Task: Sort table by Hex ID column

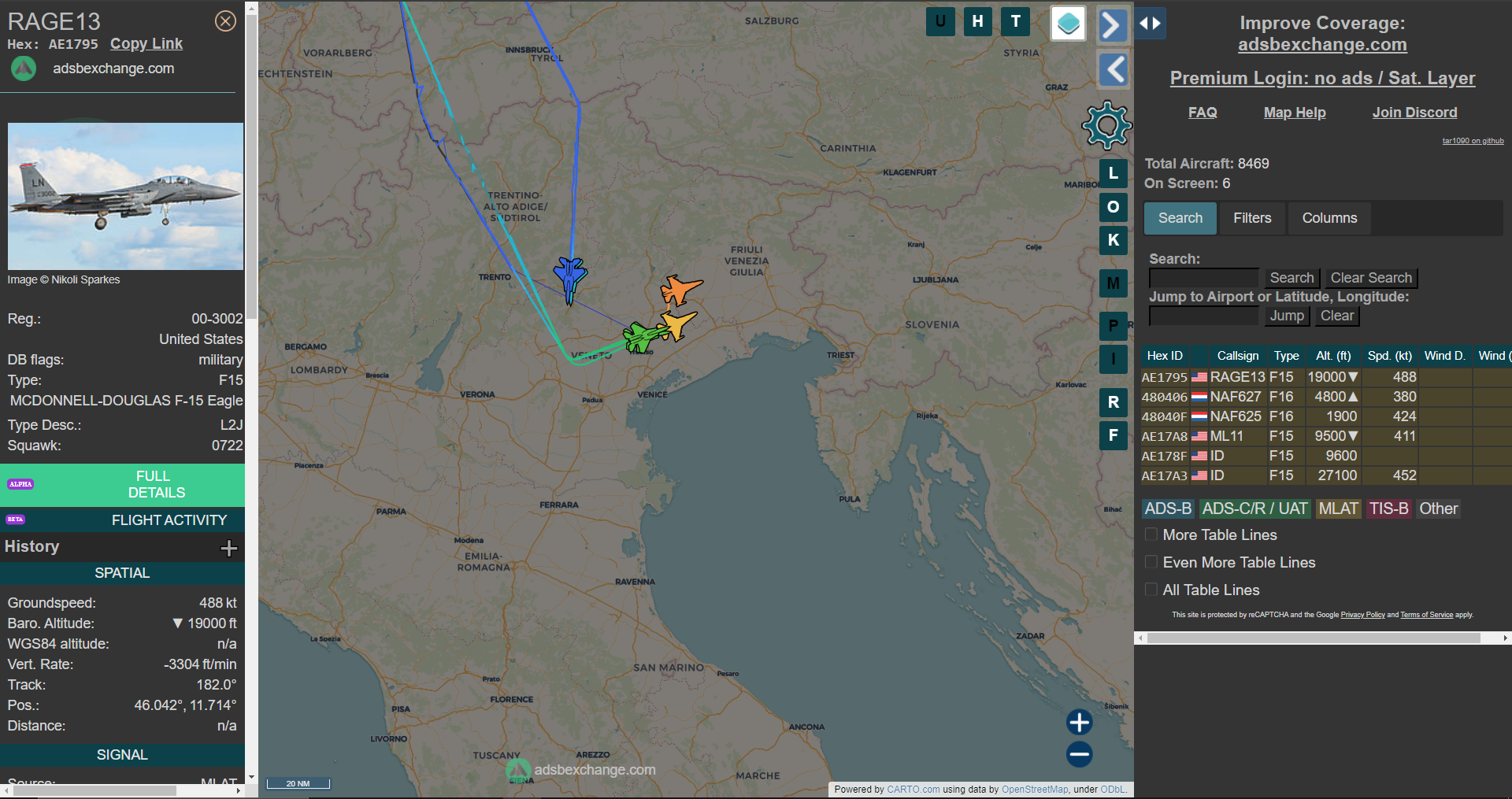Action: (1165, 356)
